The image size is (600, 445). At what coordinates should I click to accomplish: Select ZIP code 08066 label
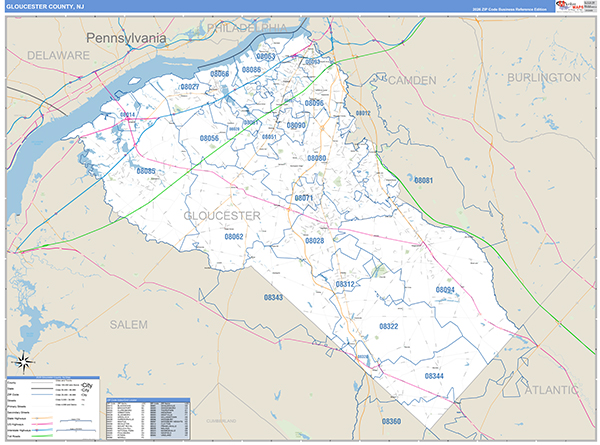(220, 74)
